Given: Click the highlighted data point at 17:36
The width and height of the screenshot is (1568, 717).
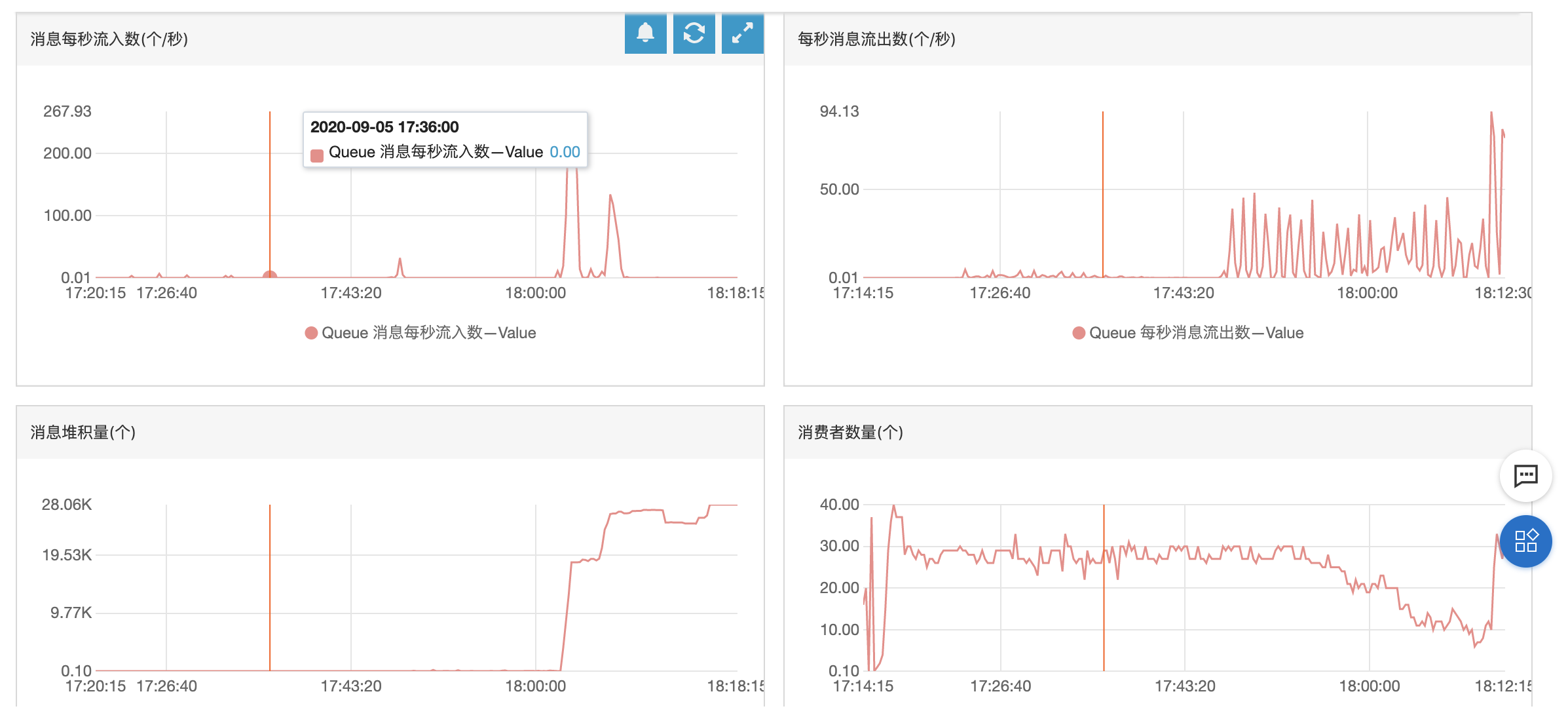Looking at the screenshot, I should point(269,275).
